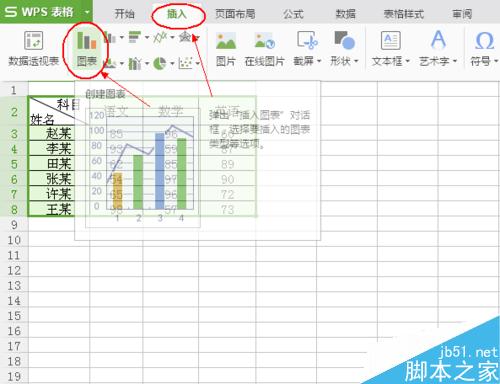The height and width of the screenshot is (384, 500).
Task: Open the 数据透视表 pivot table tool
Action: [34, 49]
